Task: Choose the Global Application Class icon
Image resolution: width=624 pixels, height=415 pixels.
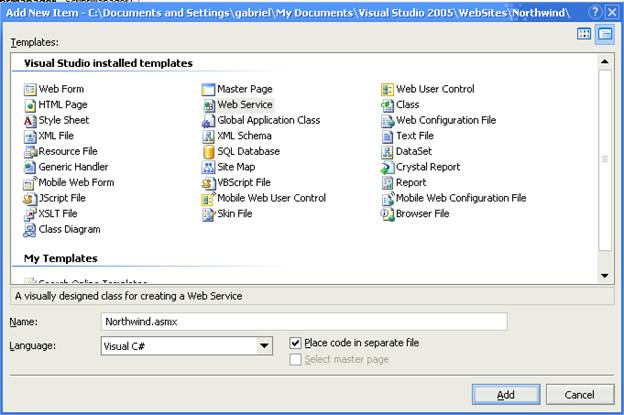Action: (209, 121)
